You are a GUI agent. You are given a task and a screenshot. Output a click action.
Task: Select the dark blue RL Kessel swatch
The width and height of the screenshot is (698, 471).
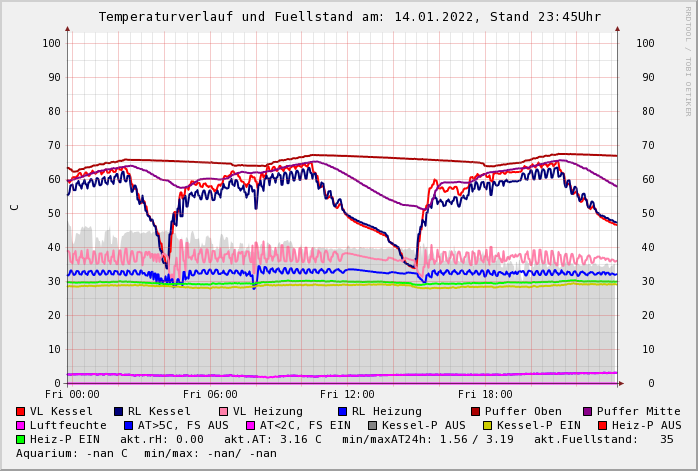pos(119,411)
